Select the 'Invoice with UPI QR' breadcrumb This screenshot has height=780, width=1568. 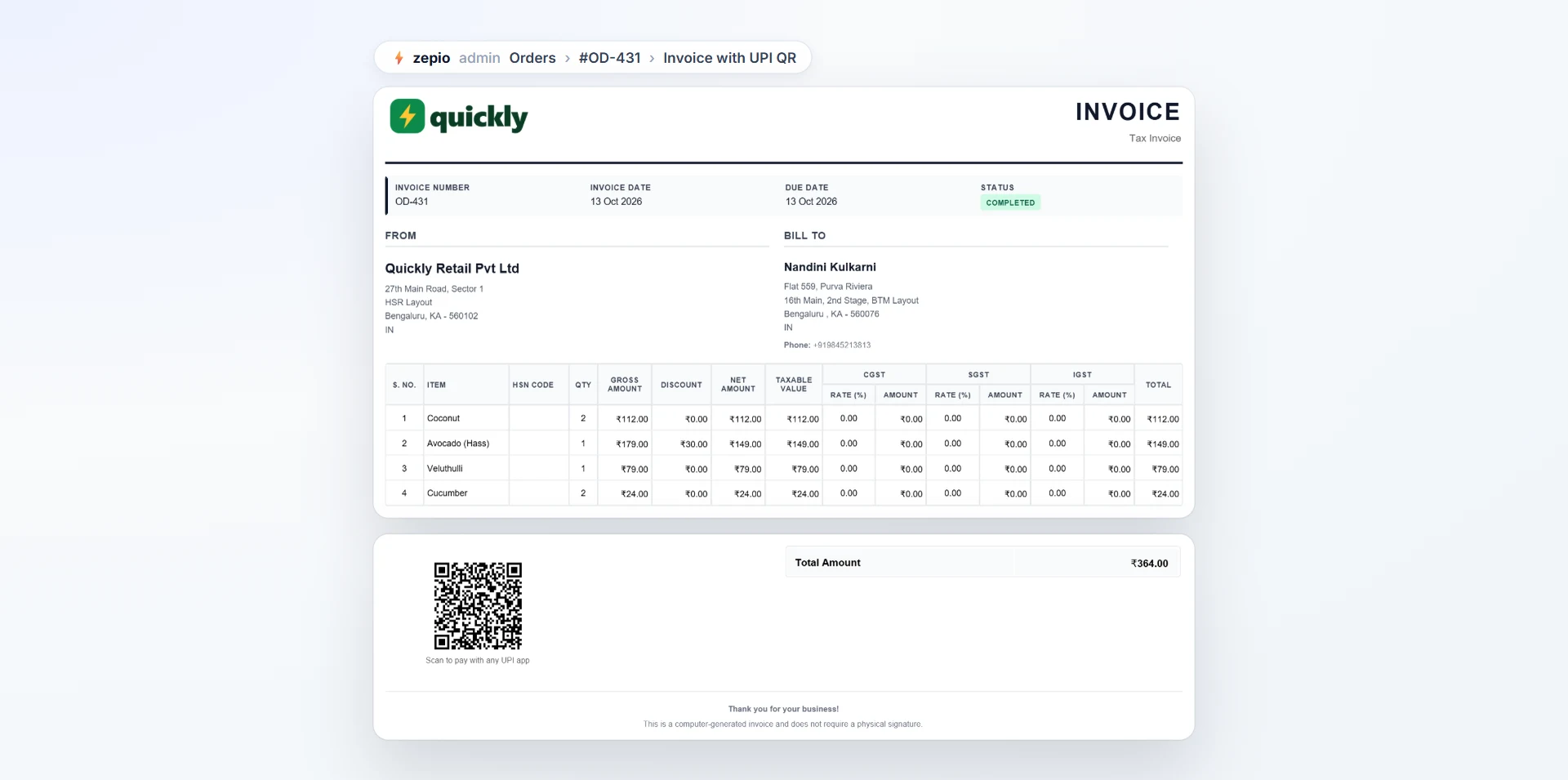tap(729, 58)
